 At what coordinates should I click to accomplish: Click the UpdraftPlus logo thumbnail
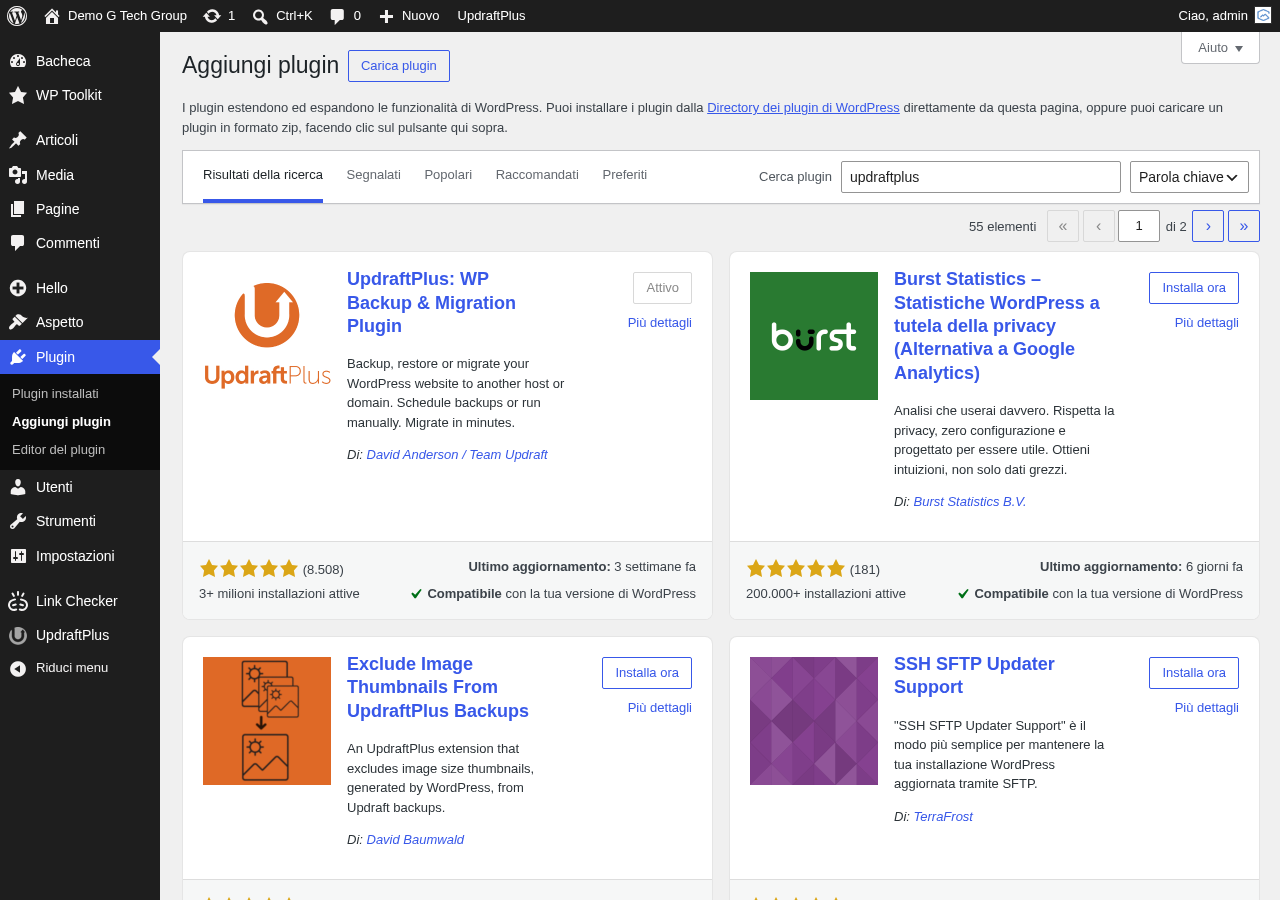(267, 336)
